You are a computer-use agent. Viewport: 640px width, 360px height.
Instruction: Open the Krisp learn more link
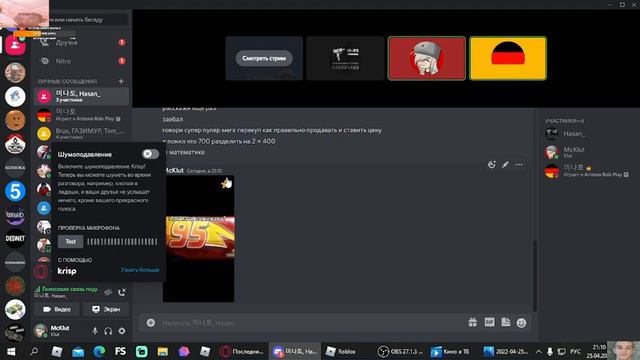140,270
